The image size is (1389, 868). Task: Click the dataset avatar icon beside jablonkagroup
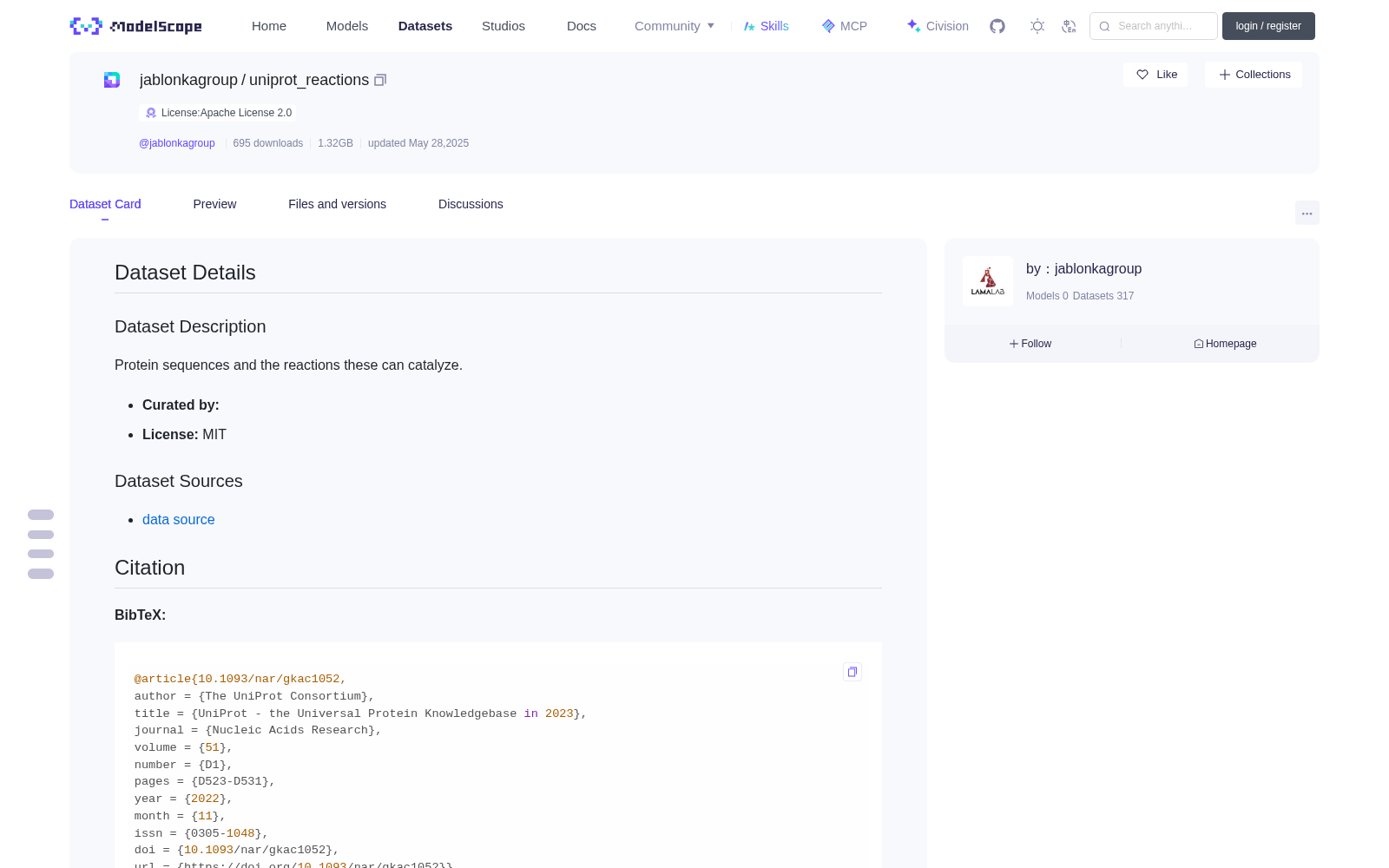tap(112, 80)
